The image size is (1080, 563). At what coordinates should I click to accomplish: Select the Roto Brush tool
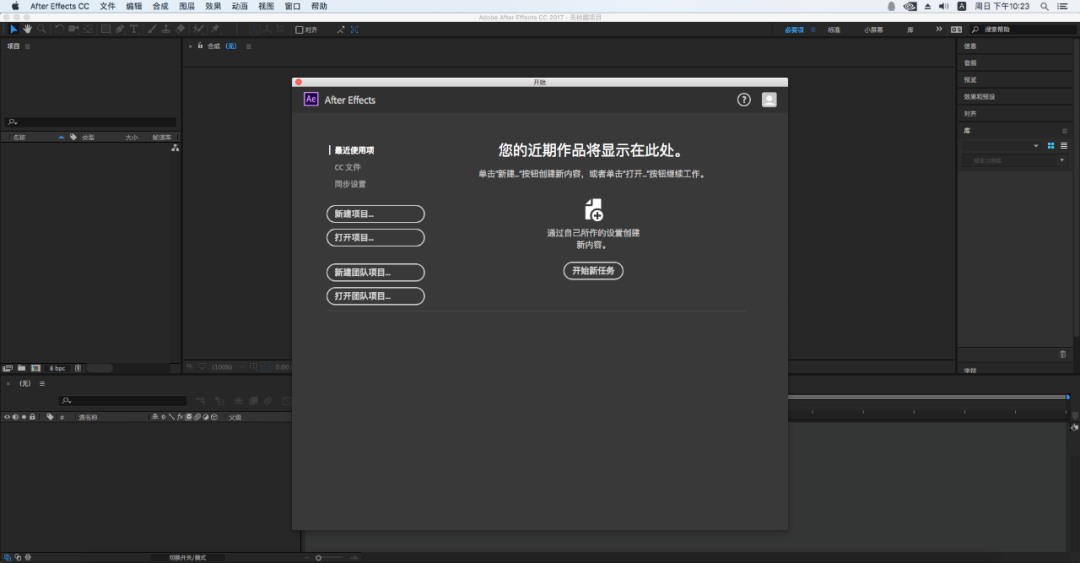[198, 29]
